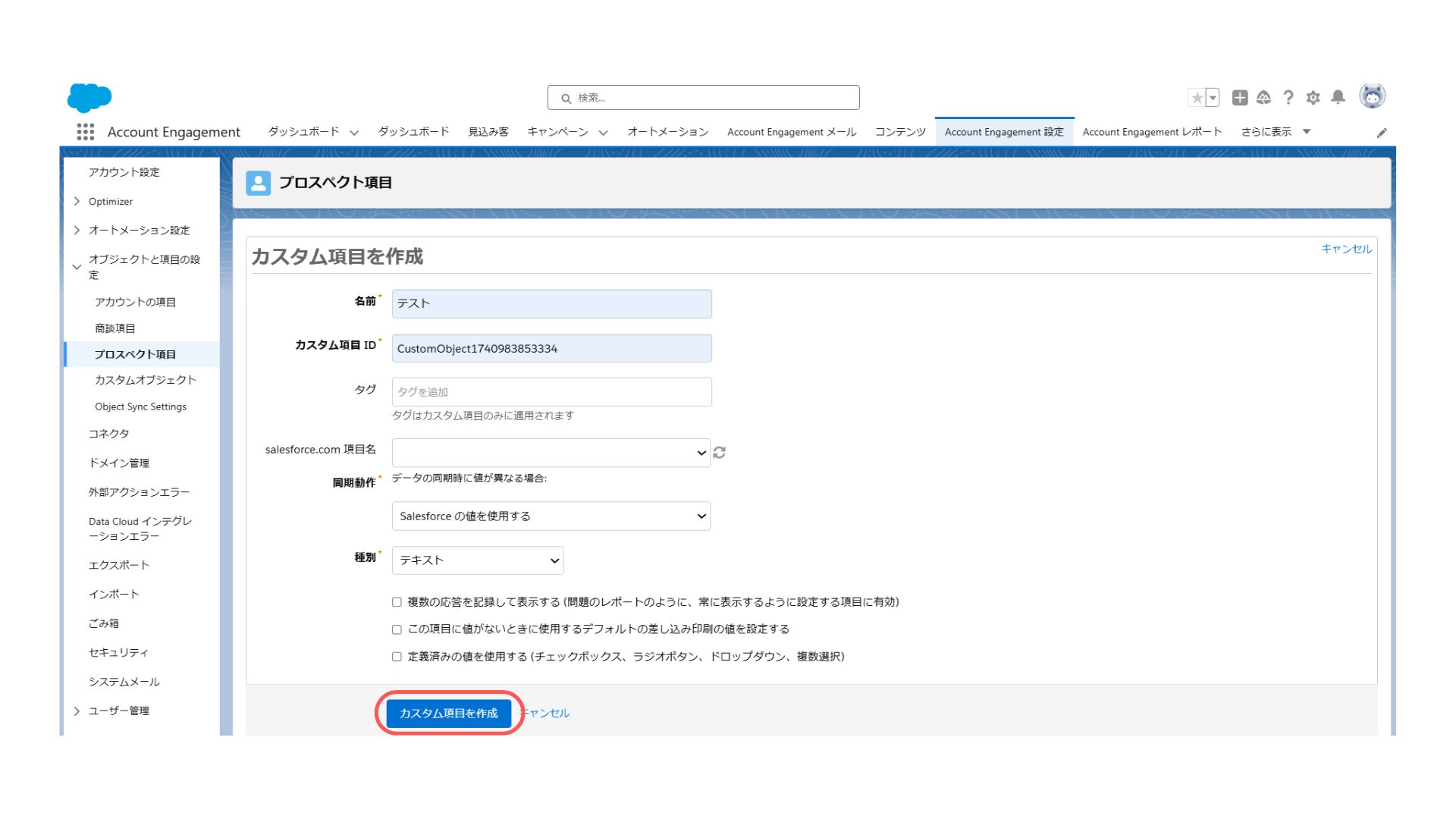Open the 種別 dropdown showing テキスト

[477, 560]
